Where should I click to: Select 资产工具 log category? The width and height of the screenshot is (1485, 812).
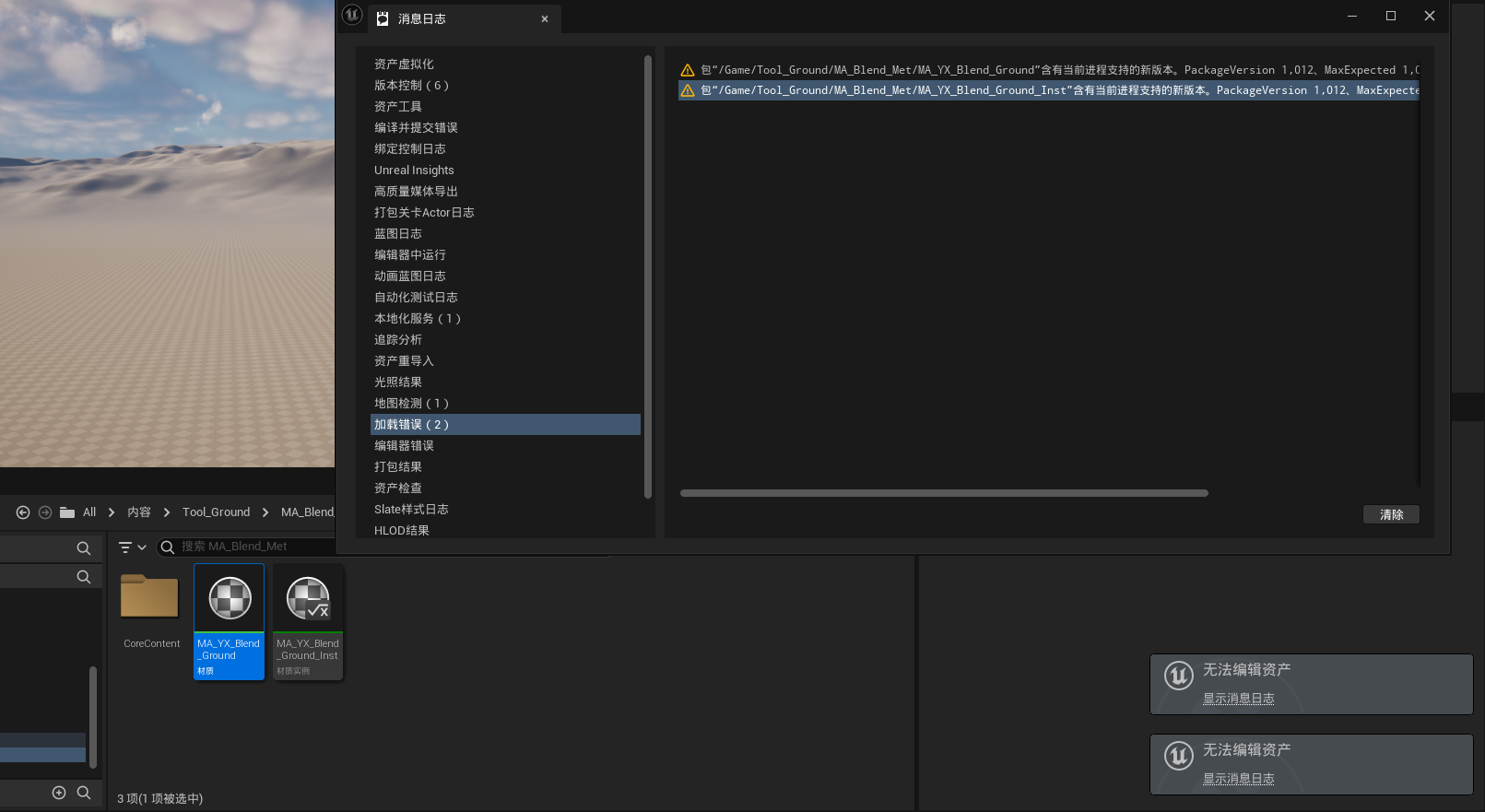[505, 106]
